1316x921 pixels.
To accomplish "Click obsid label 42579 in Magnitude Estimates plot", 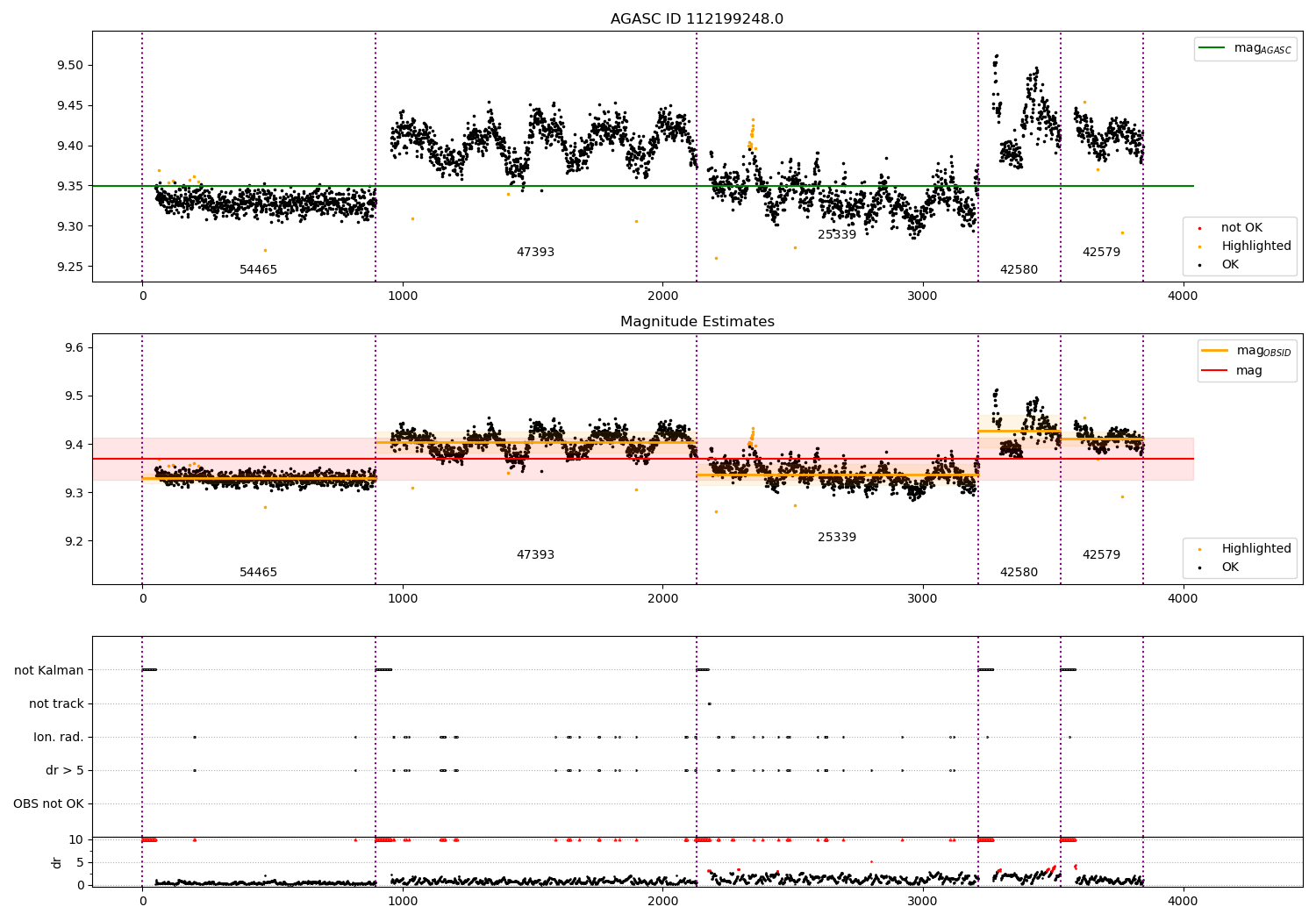I will [x=1101, y=555].
